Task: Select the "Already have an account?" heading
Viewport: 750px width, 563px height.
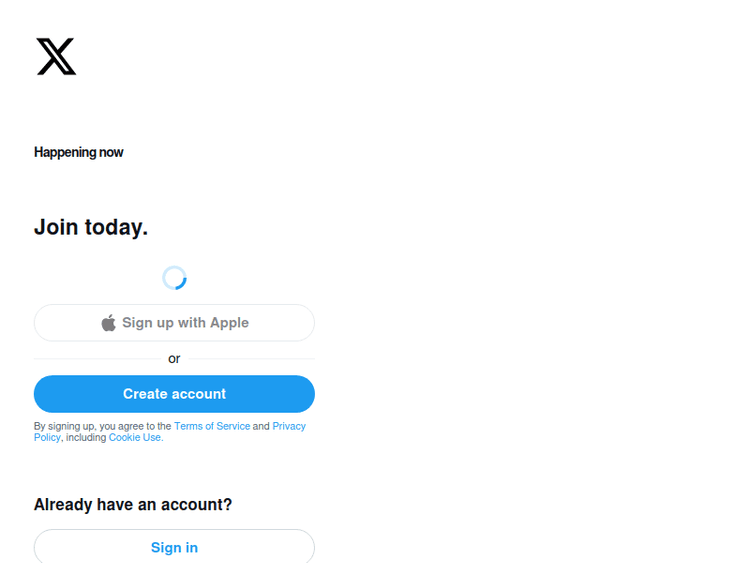Action: (133, 505)
